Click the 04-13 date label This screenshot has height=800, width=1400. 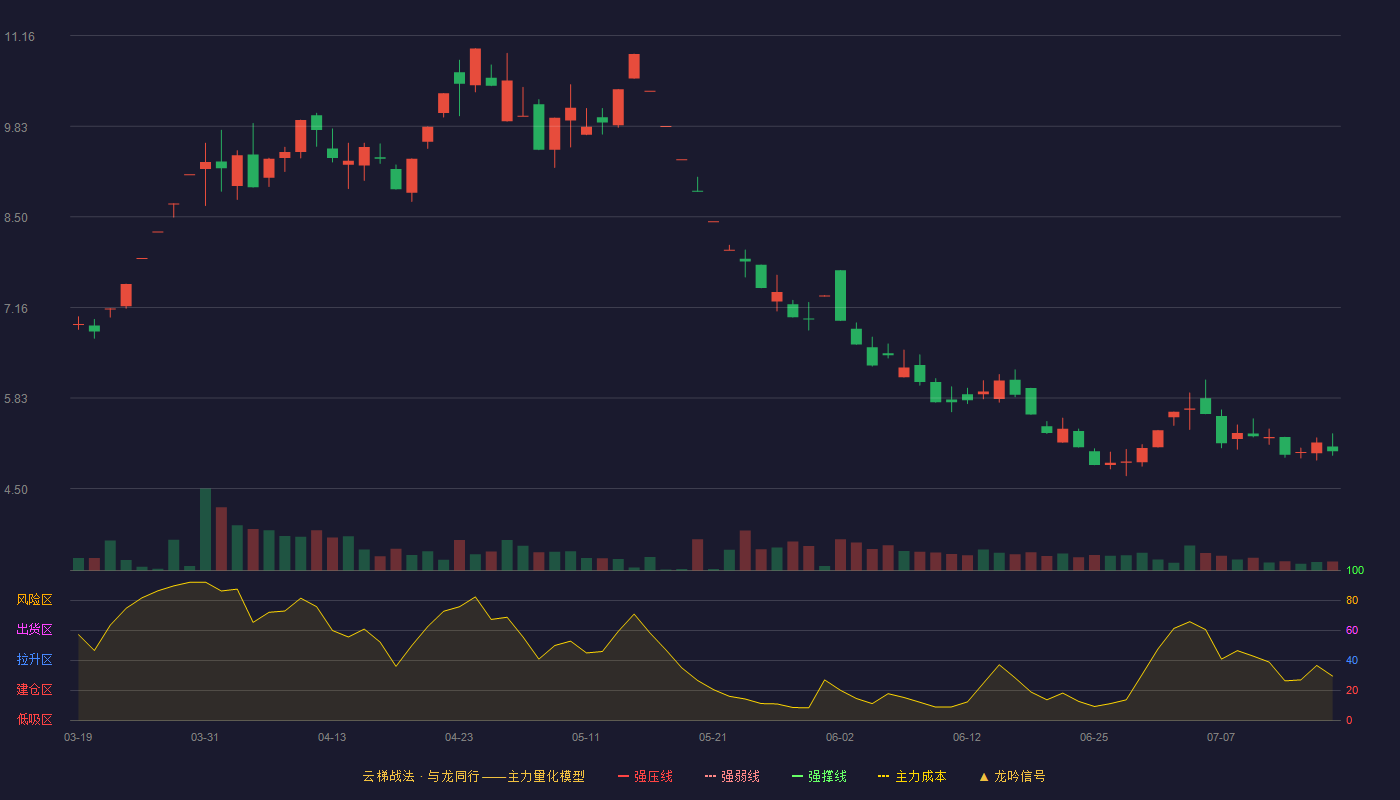pyautogui.click(x=332, y=737)
